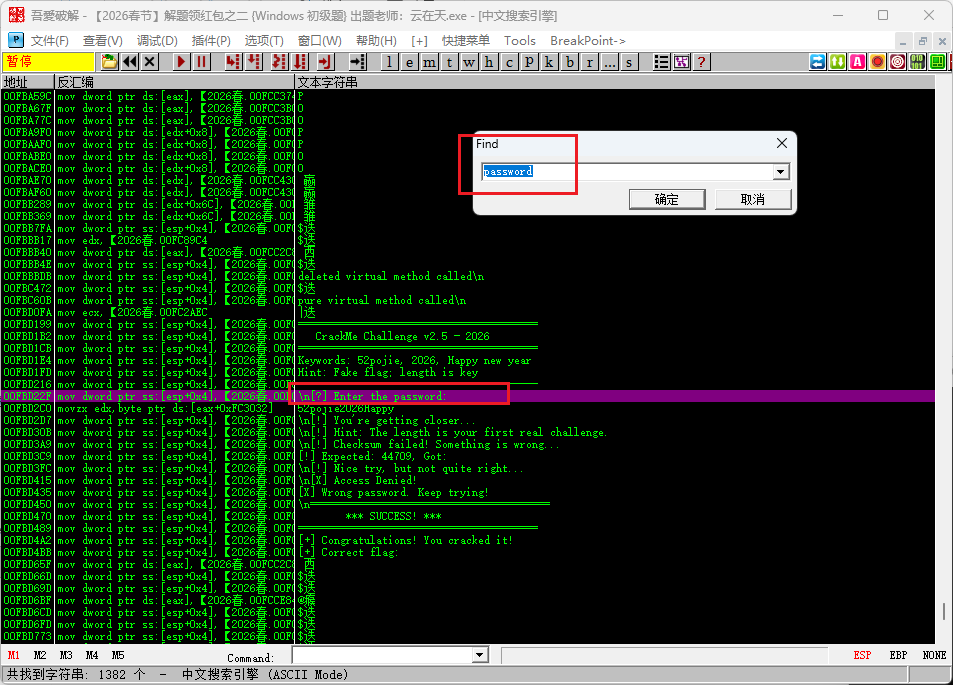953x685 pixels.
Task: Click the Go To Address arrow icon
Action: pyautogui.click(x=357, y=62)
